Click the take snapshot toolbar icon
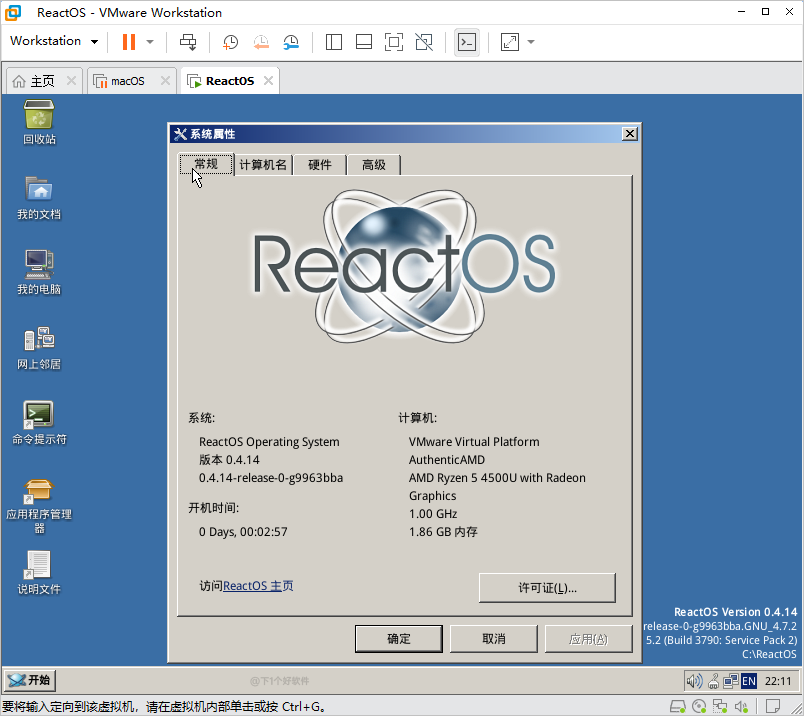The image size is (804, 716). [230, 42]
